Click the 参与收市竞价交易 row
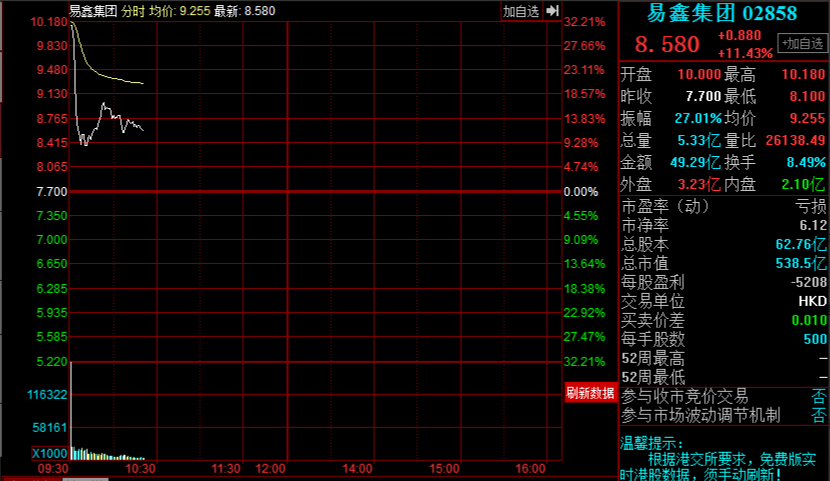 click(x=724, y=396)
